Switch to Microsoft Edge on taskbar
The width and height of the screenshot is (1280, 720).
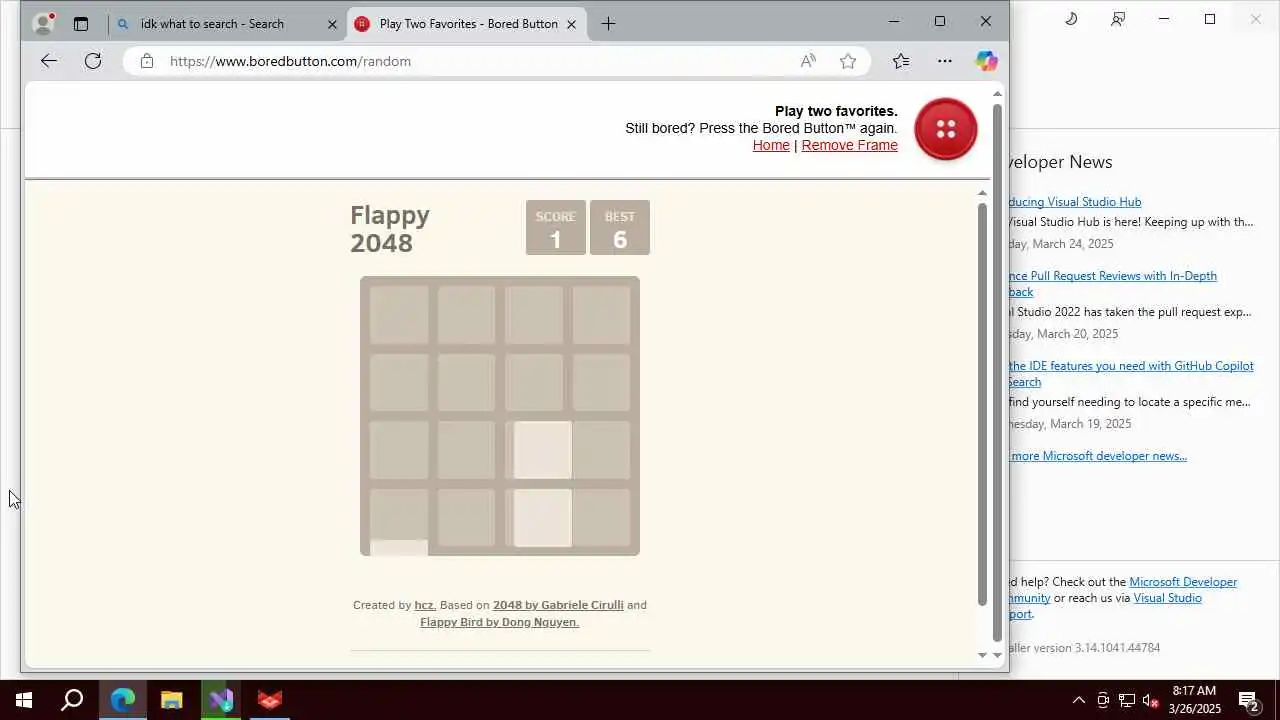[x=122, y=700]
